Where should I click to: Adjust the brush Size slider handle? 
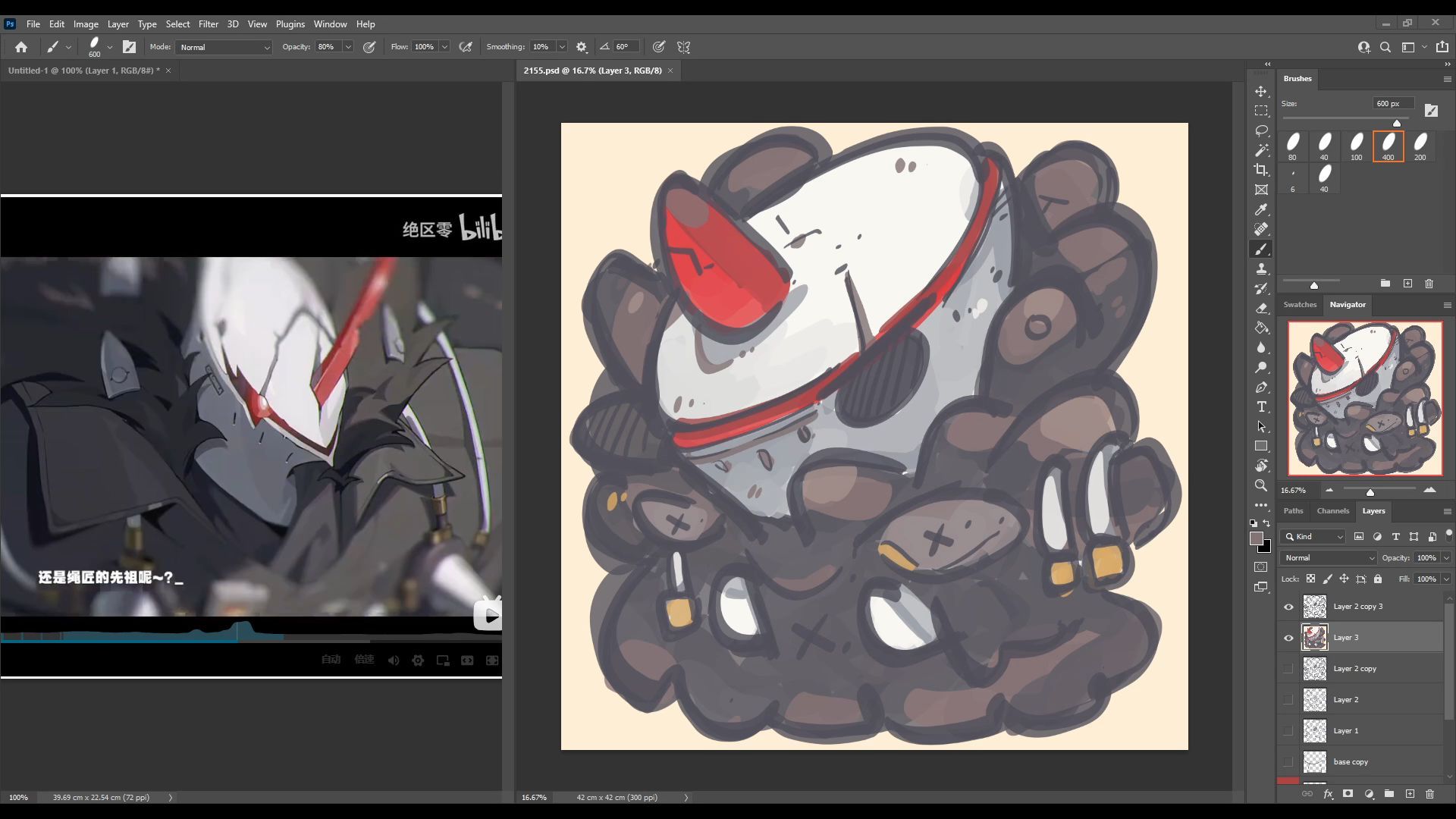click(1397, 123)
